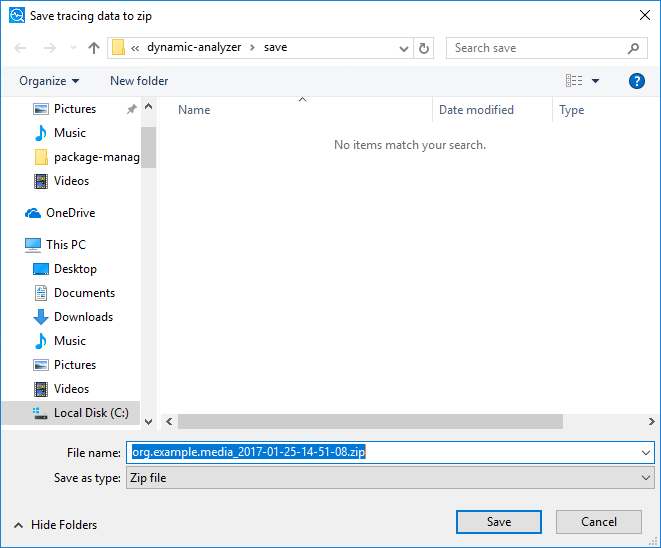
Task: Open the view options dropdown arrow
Action: pos(596,81)
